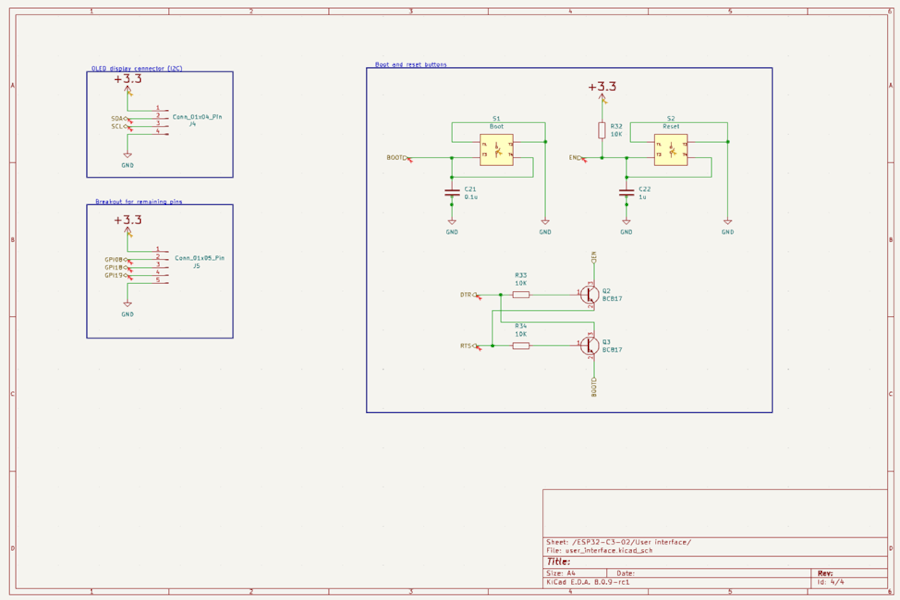Click the 'File: user_interface.kicad_sch' text

599,551
